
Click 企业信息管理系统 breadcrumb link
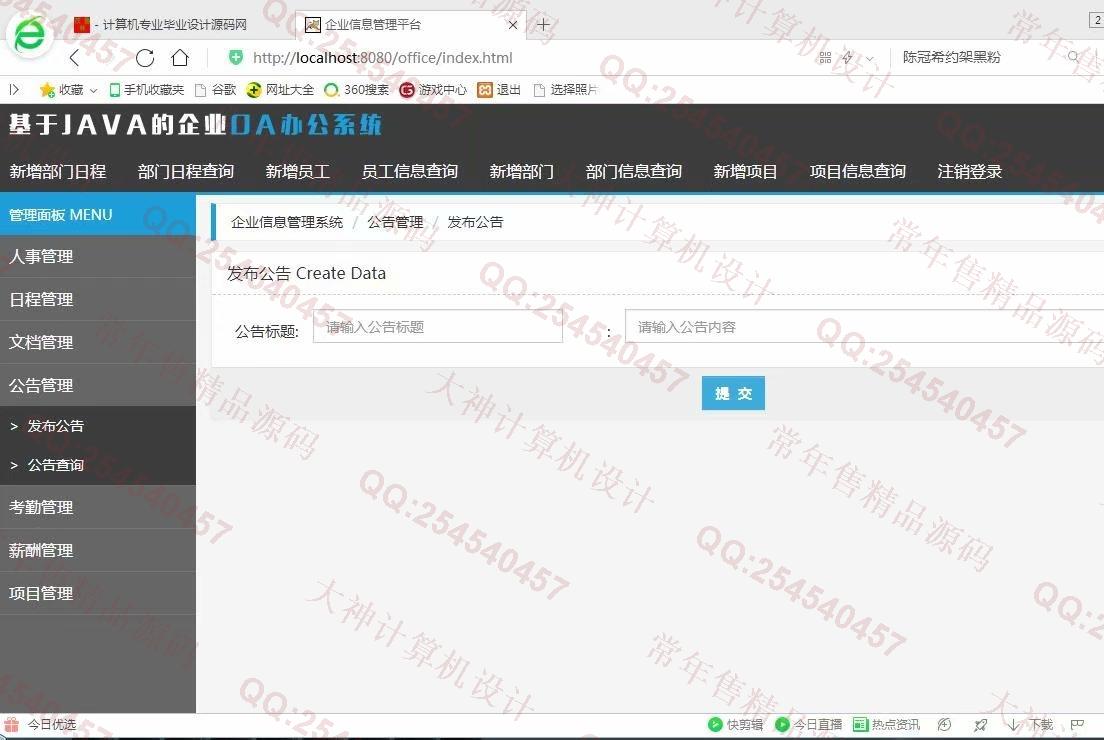pos(287,222)
